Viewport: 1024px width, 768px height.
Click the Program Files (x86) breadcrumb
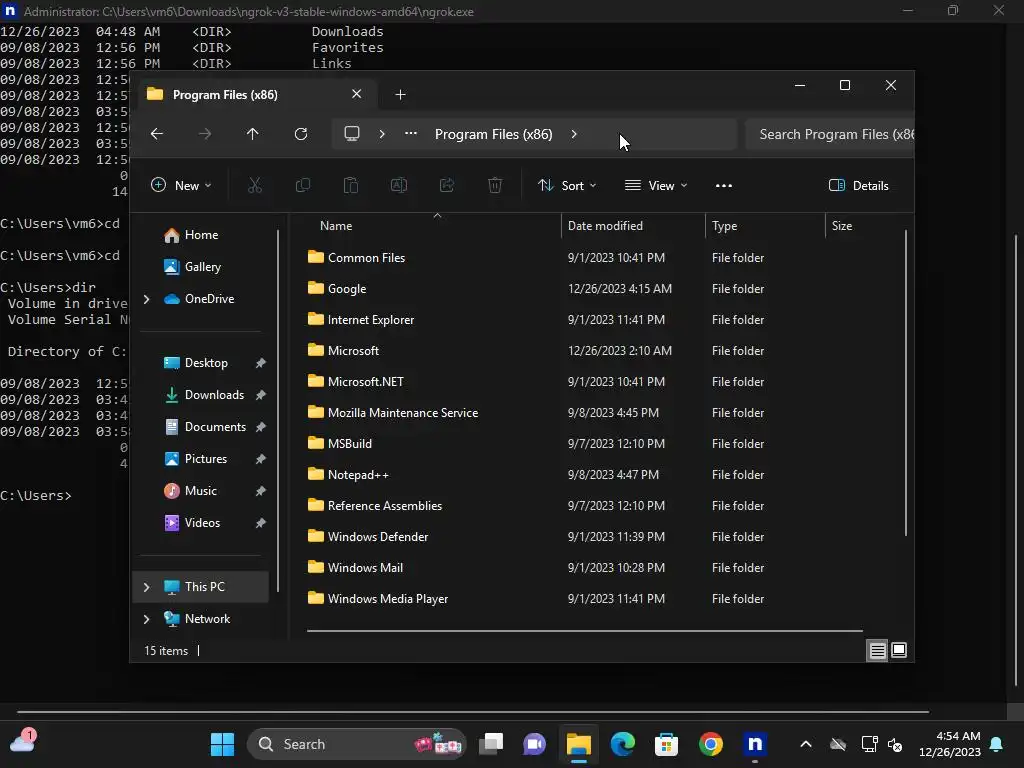494,134
